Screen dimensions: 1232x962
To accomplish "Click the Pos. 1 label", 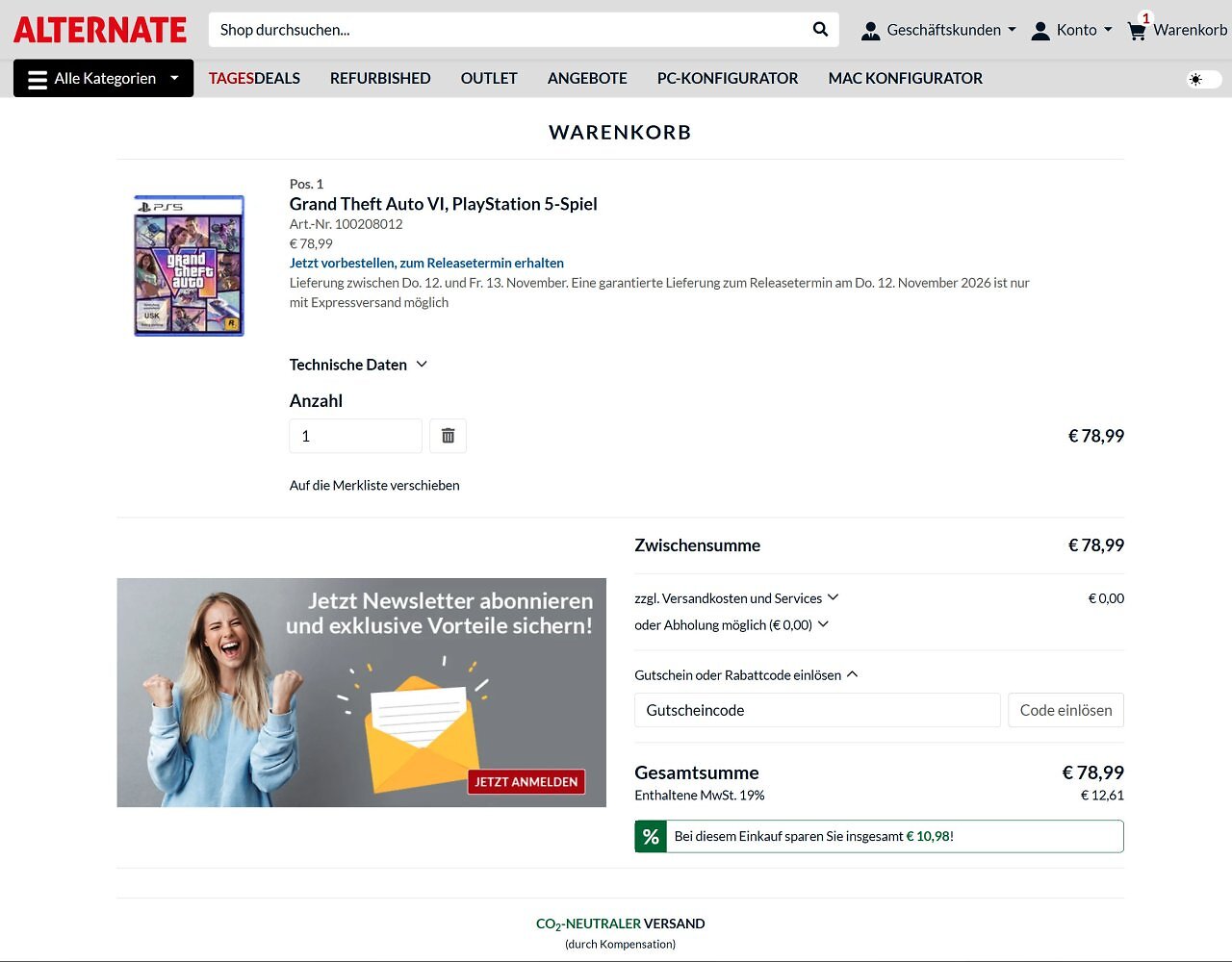I will tap(306, 184).
